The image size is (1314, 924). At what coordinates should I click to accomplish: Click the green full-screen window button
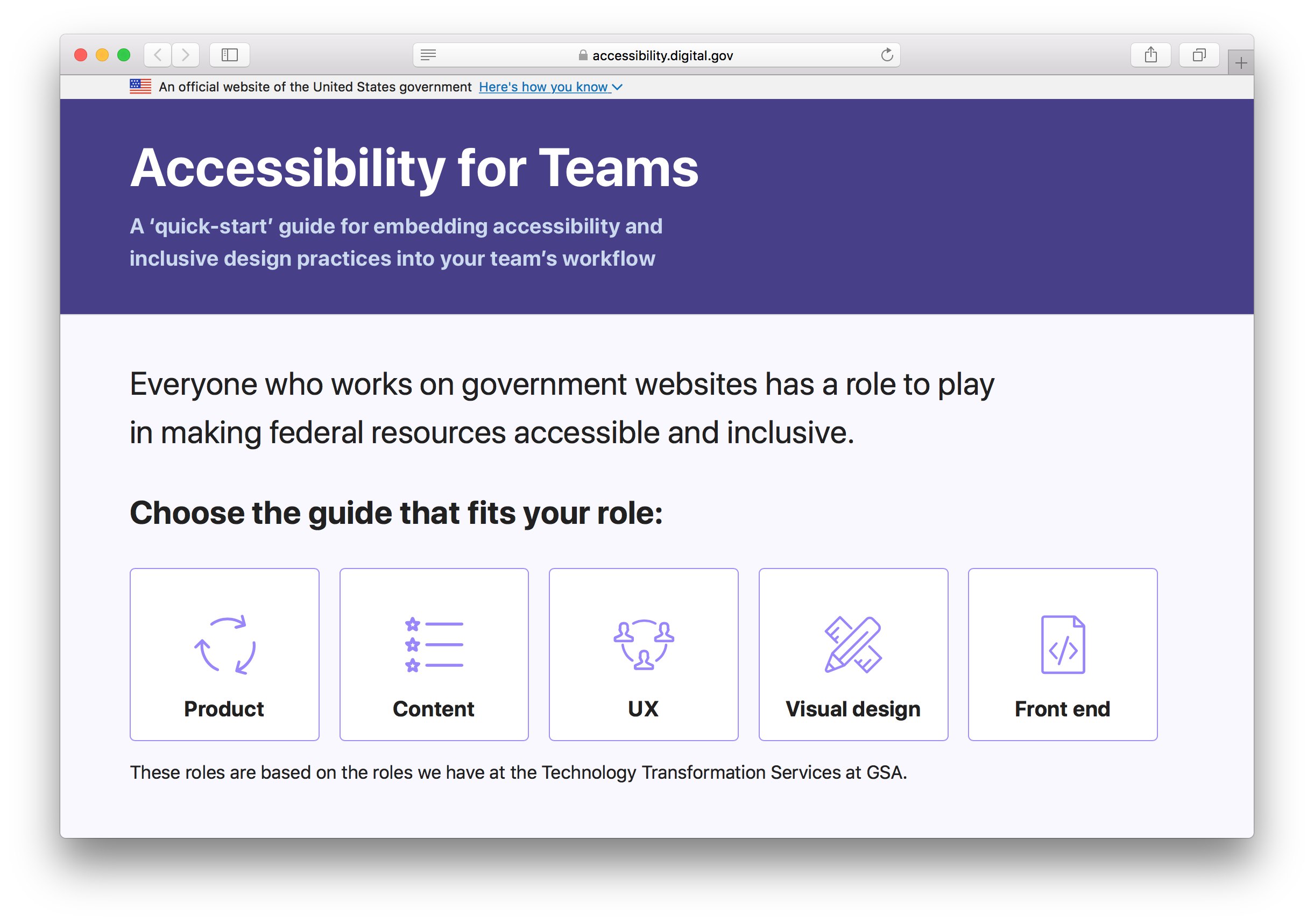(x=124, y=55)
